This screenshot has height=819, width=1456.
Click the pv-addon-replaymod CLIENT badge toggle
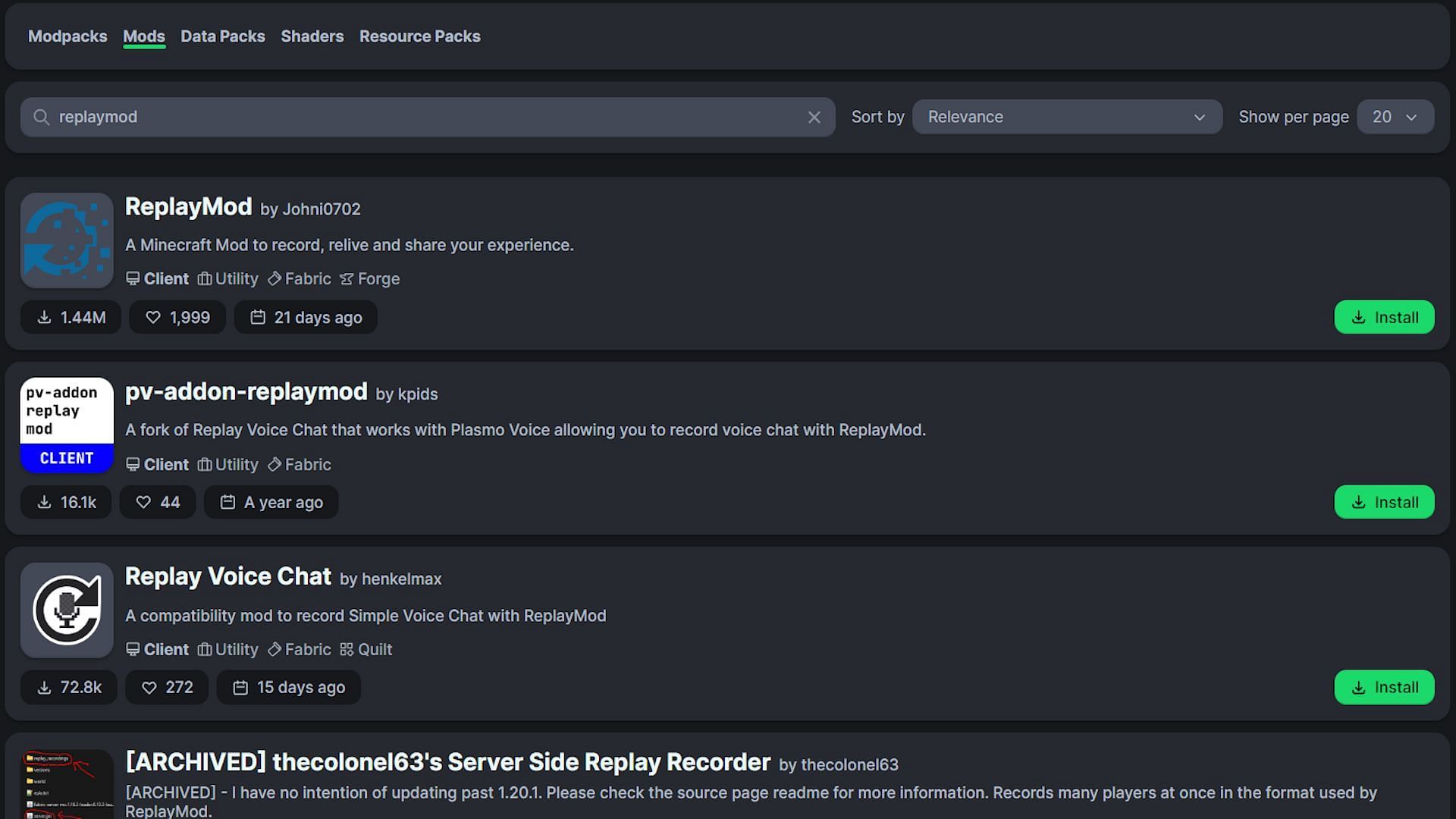coord(66,457)
